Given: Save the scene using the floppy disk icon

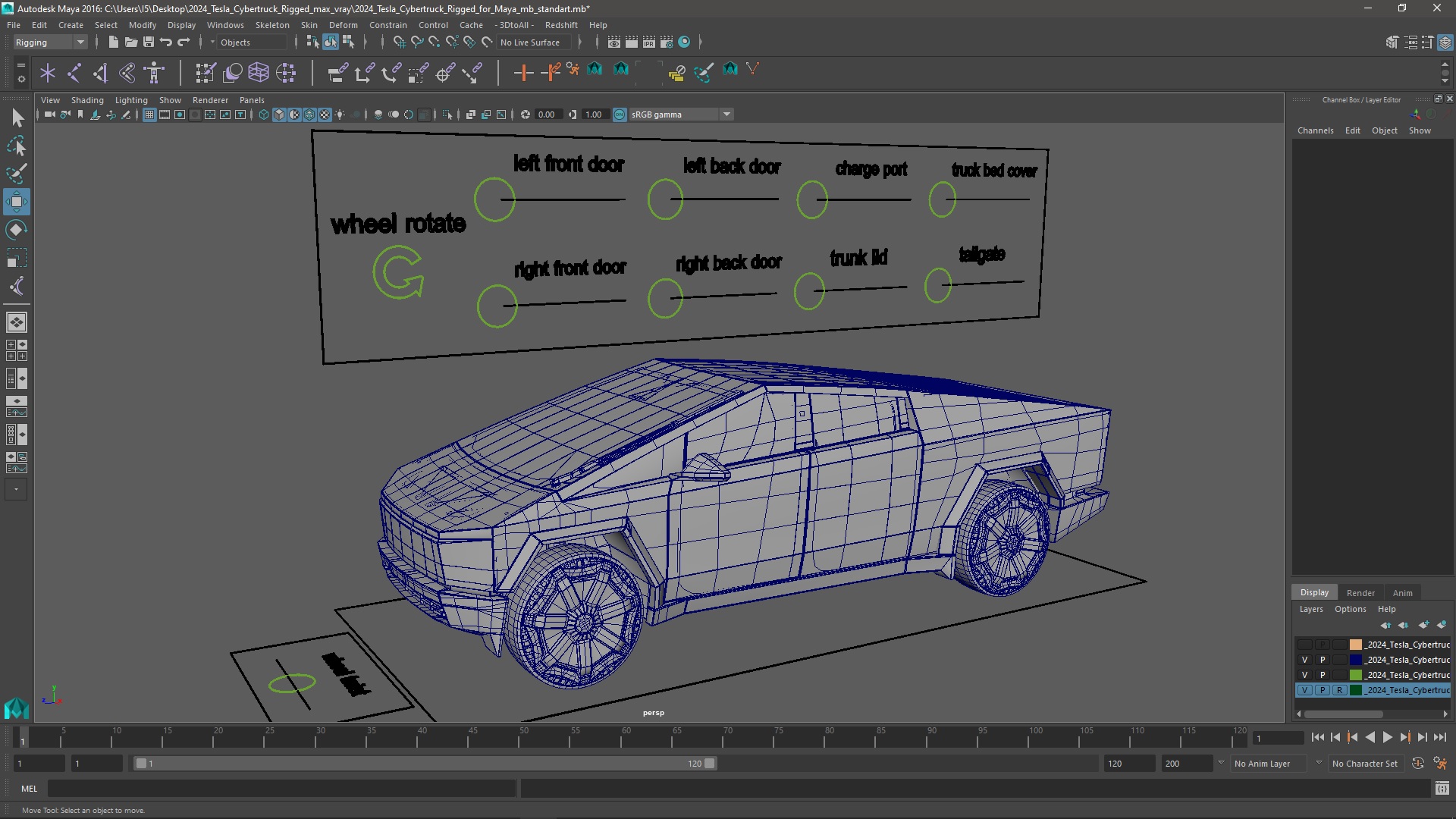Looking at the screenshot, I should pos(148,42).
